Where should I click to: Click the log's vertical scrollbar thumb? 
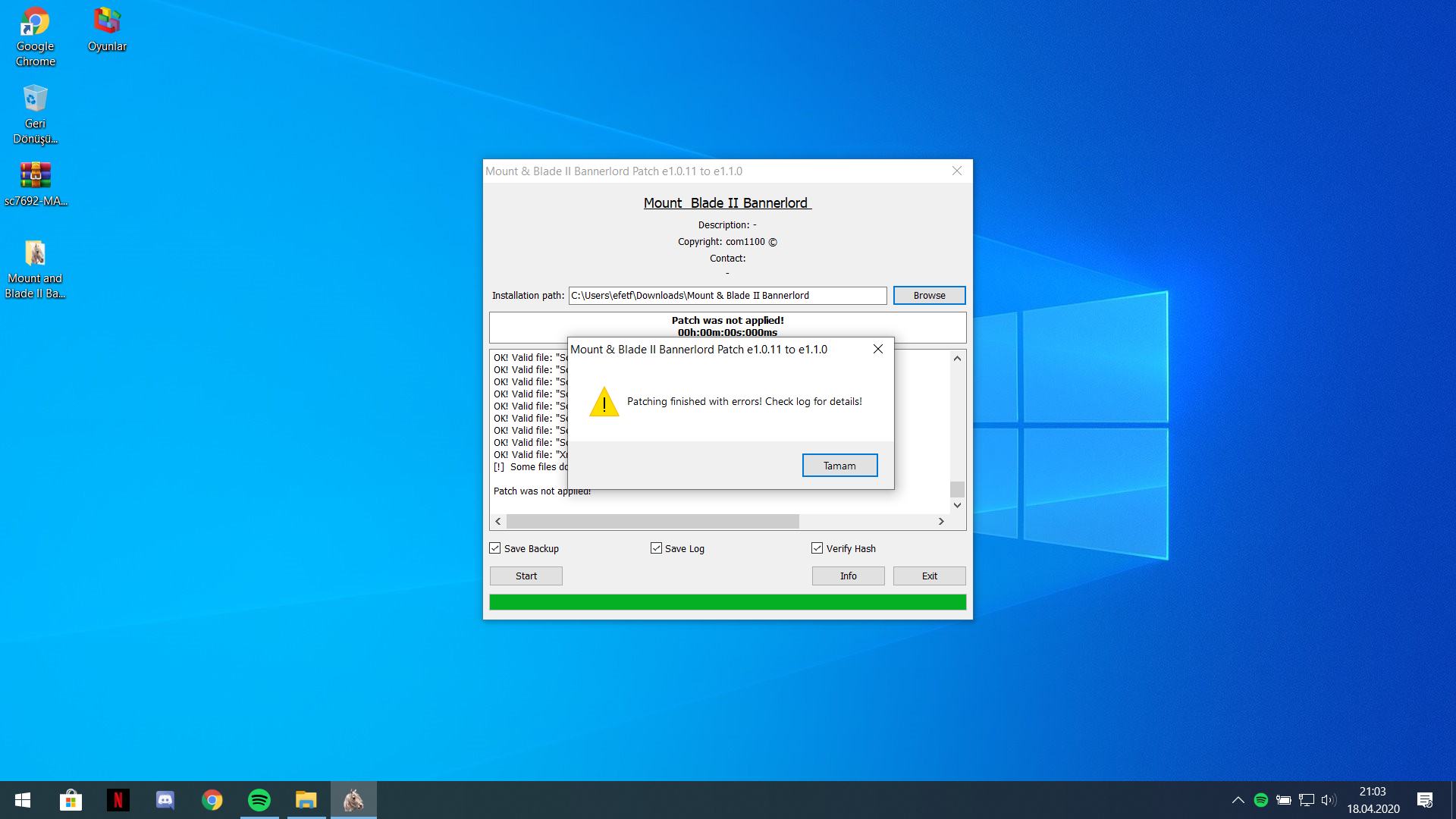click(957, 489)
